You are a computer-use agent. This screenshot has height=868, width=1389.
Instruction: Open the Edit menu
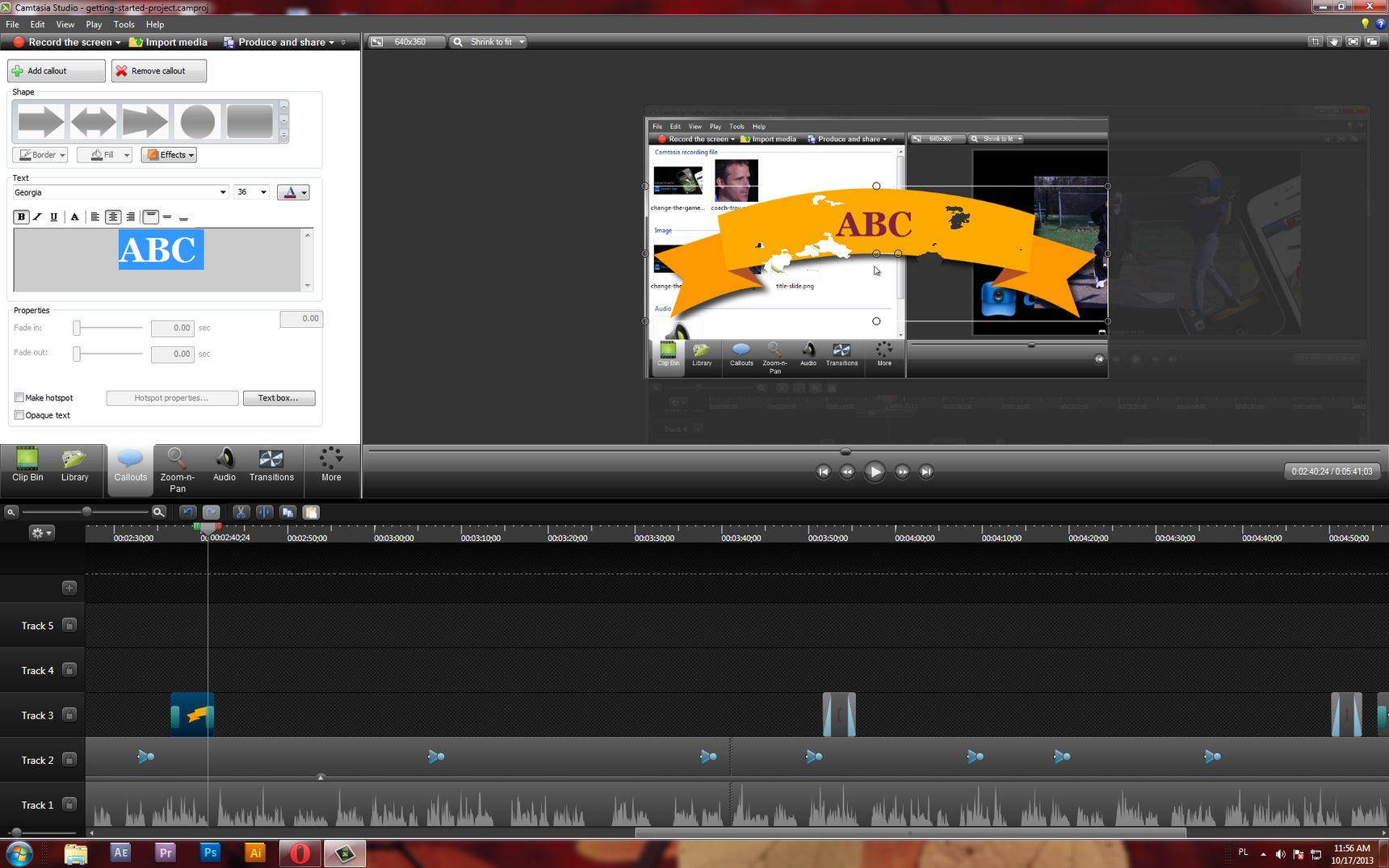(37, 24)
